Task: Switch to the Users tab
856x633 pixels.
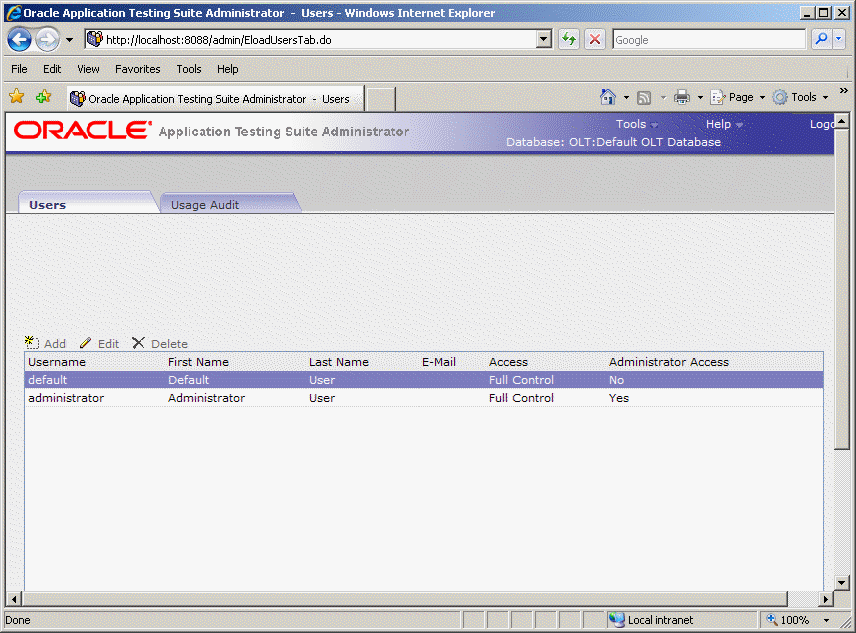Action: pos(87,202)
